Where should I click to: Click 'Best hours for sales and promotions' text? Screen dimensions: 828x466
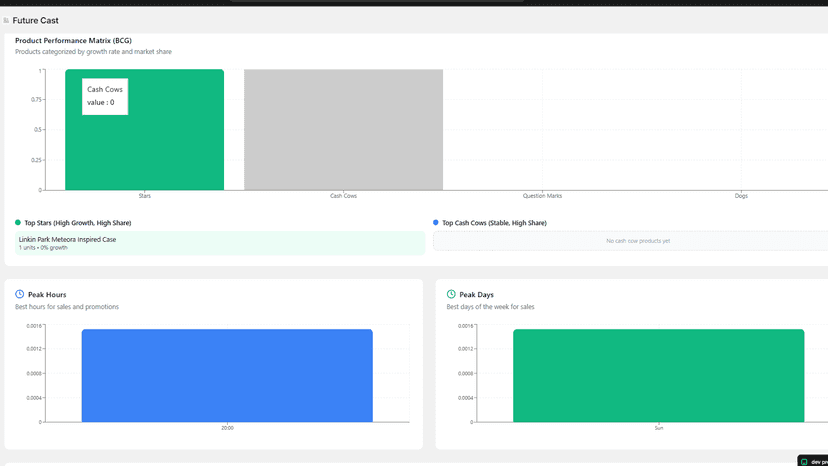[67, 307]
